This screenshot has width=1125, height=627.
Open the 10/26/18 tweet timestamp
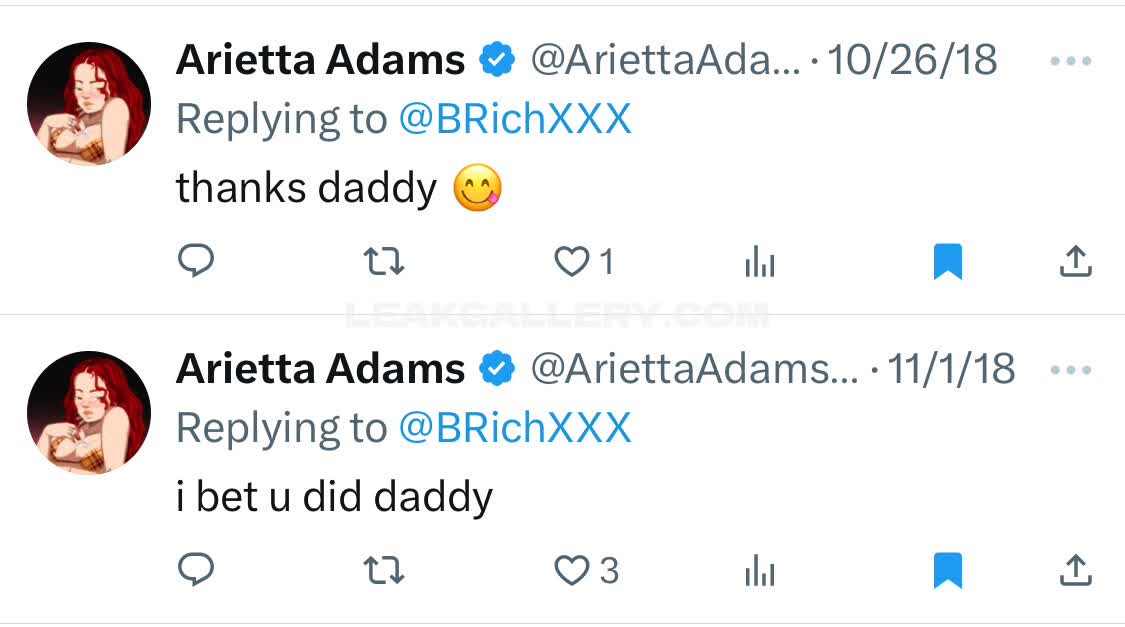(x=912, y=61)
